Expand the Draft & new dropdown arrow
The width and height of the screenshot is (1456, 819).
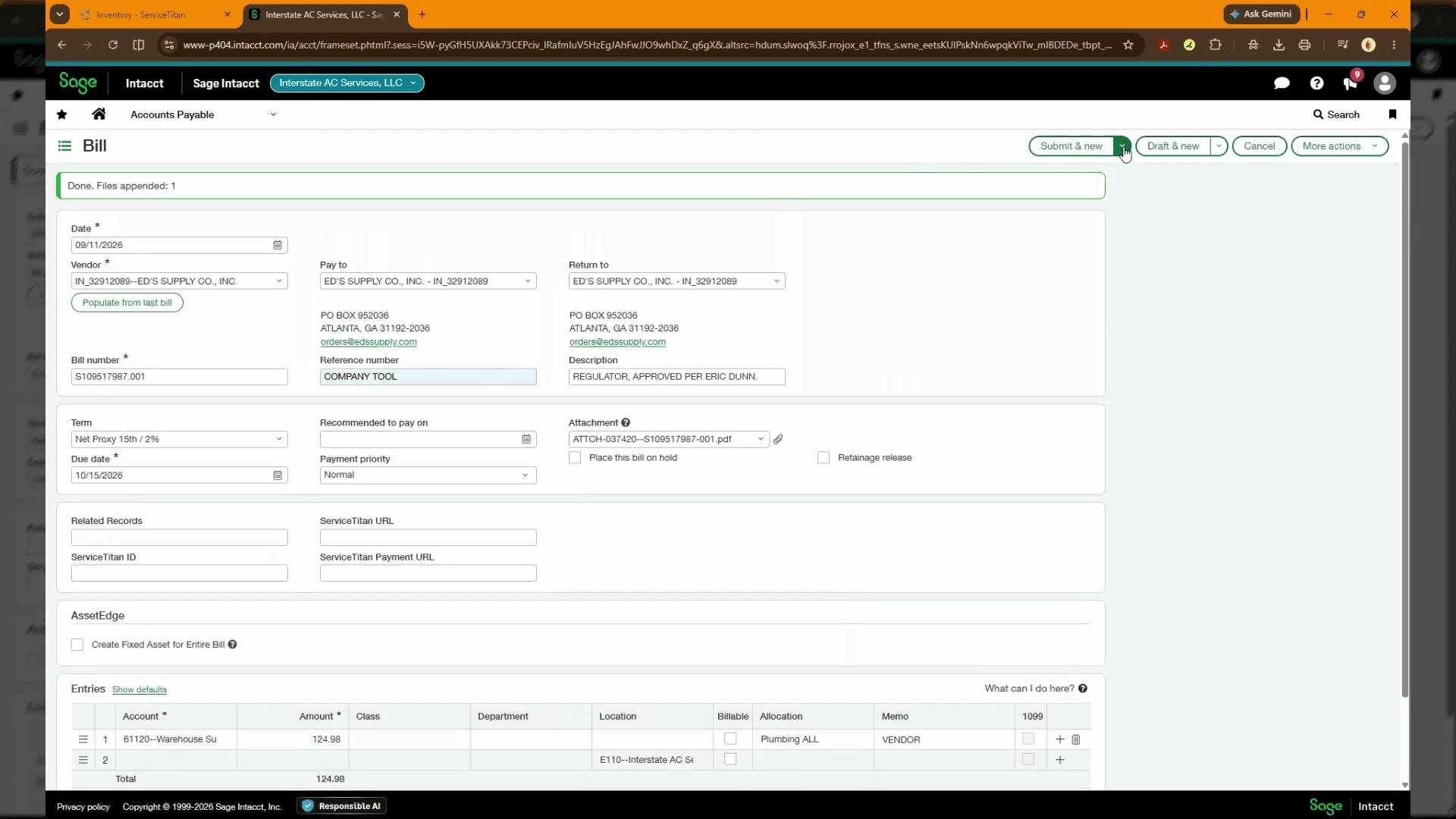[x=1219, y=146]
